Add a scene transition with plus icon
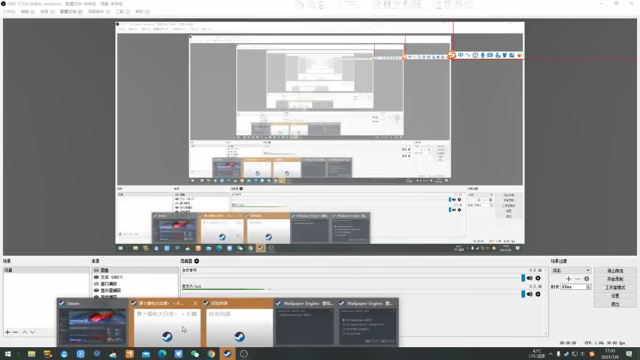The image size is (640, 360). click(568, 279)
